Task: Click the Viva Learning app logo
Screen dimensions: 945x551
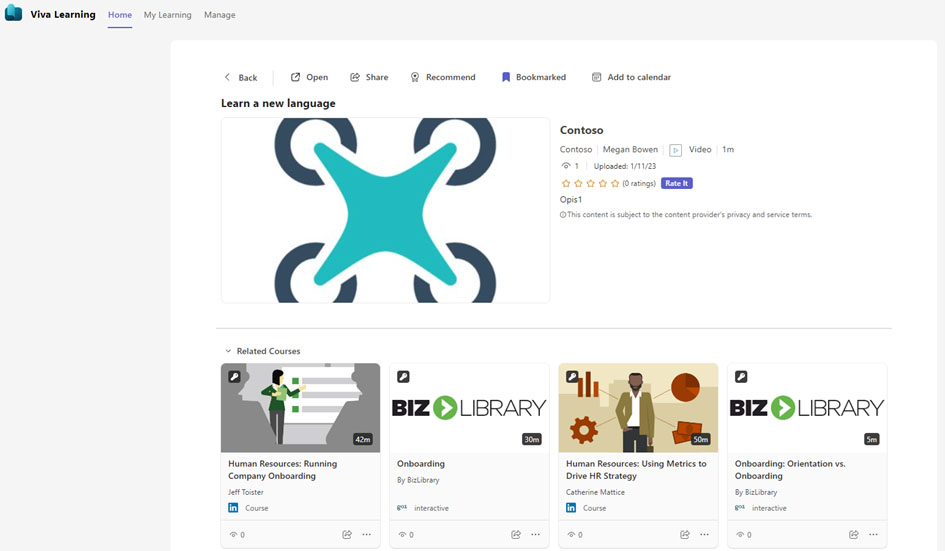Action: point(14,14)
